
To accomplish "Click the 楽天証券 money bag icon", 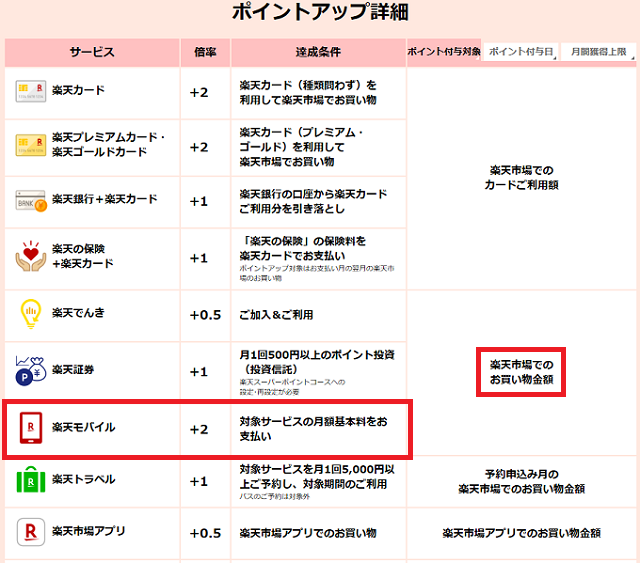I will pyautogui.click(x=31, y=371).
